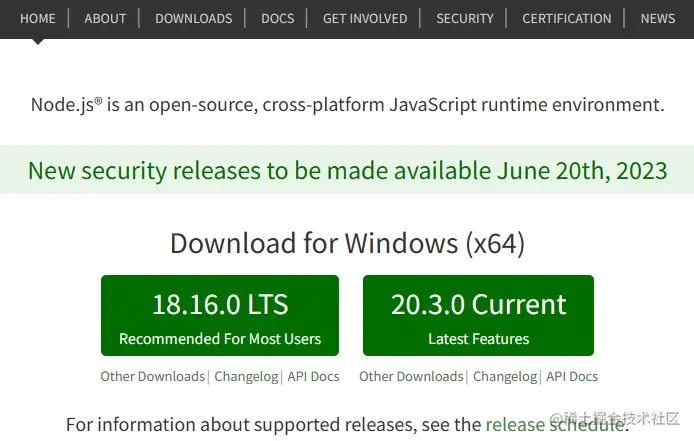The height and width of the screenshot is (441, 694).
Task: Download the 18.16.0 LTS version
Action: [220, 315]
